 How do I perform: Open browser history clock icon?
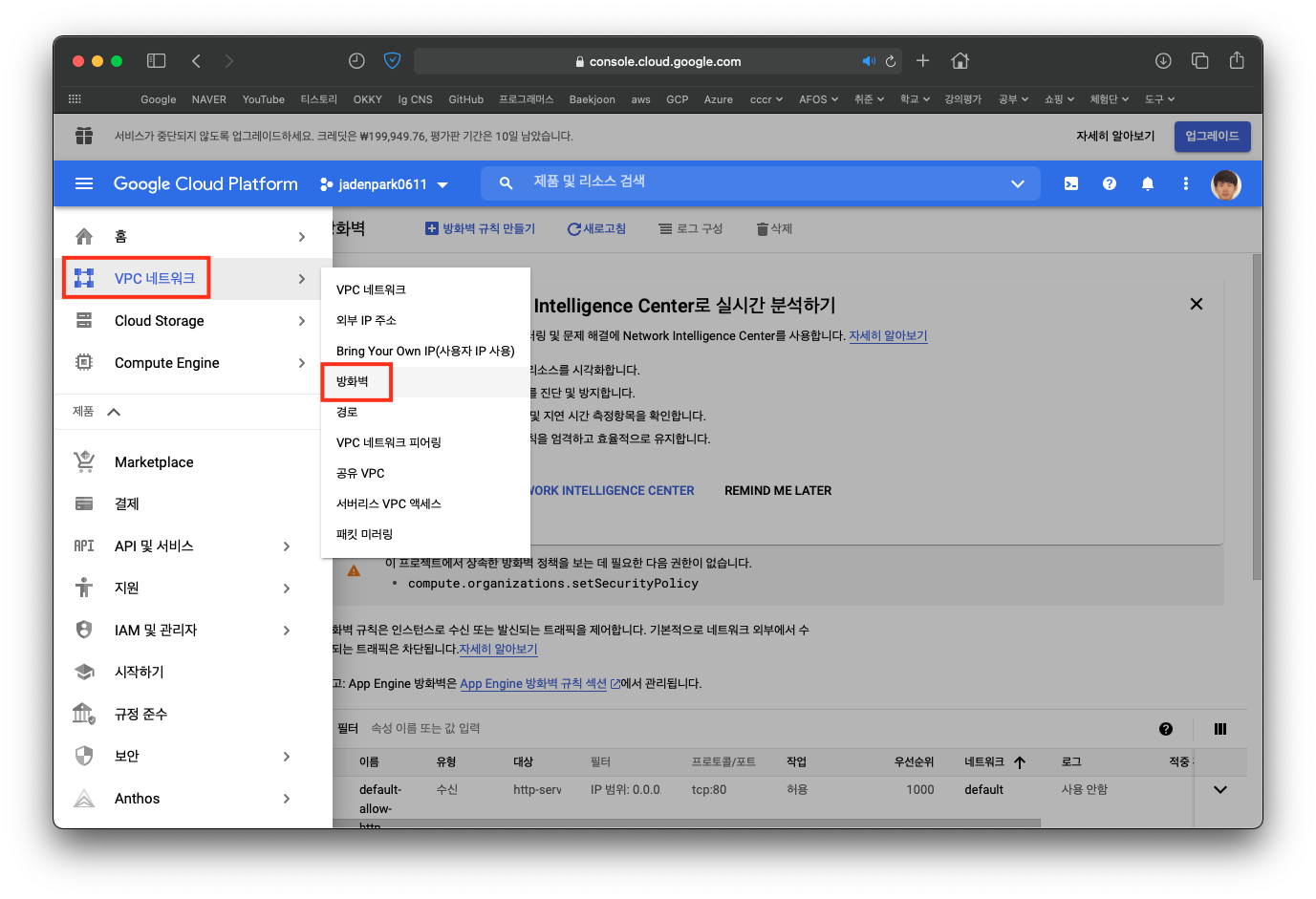click(356, 61)
